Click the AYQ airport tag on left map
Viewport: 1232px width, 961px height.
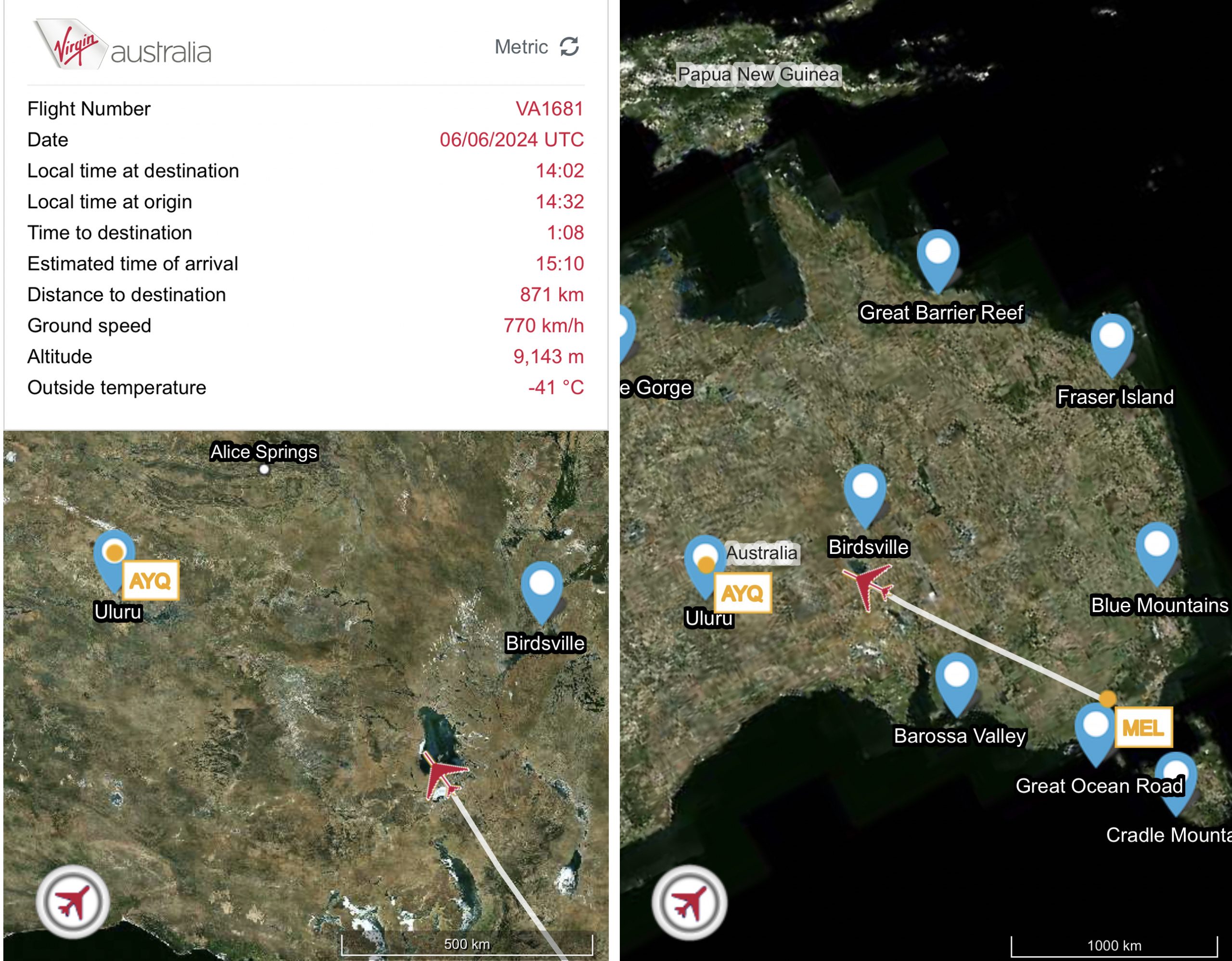coord(151,580)
